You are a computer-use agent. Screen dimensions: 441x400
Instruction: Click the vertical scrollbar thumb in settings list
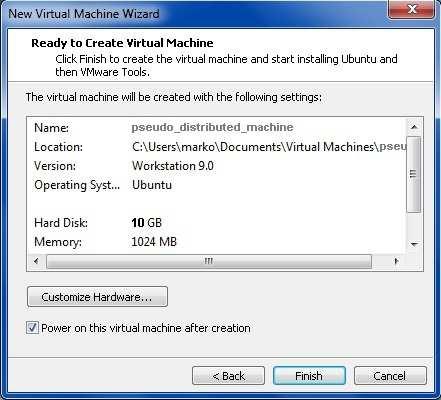click(x=414, y=174)
